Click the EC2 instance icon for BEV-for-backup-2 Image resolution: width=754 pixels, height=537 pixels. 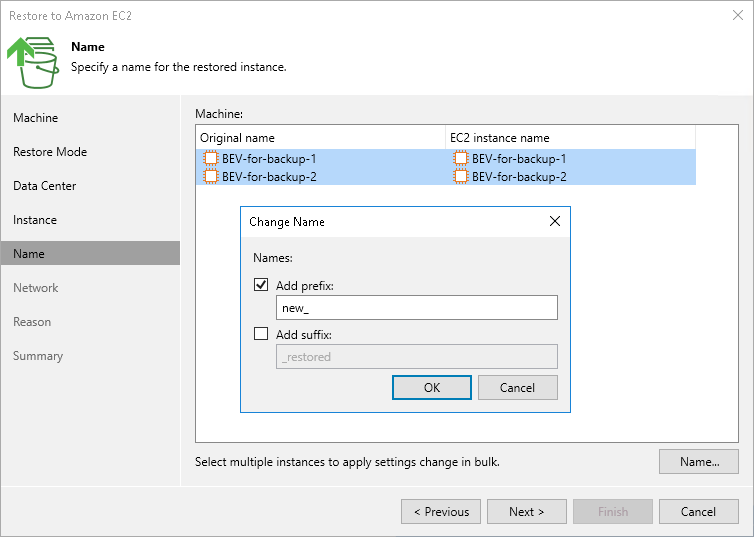[x=460, y=177]
